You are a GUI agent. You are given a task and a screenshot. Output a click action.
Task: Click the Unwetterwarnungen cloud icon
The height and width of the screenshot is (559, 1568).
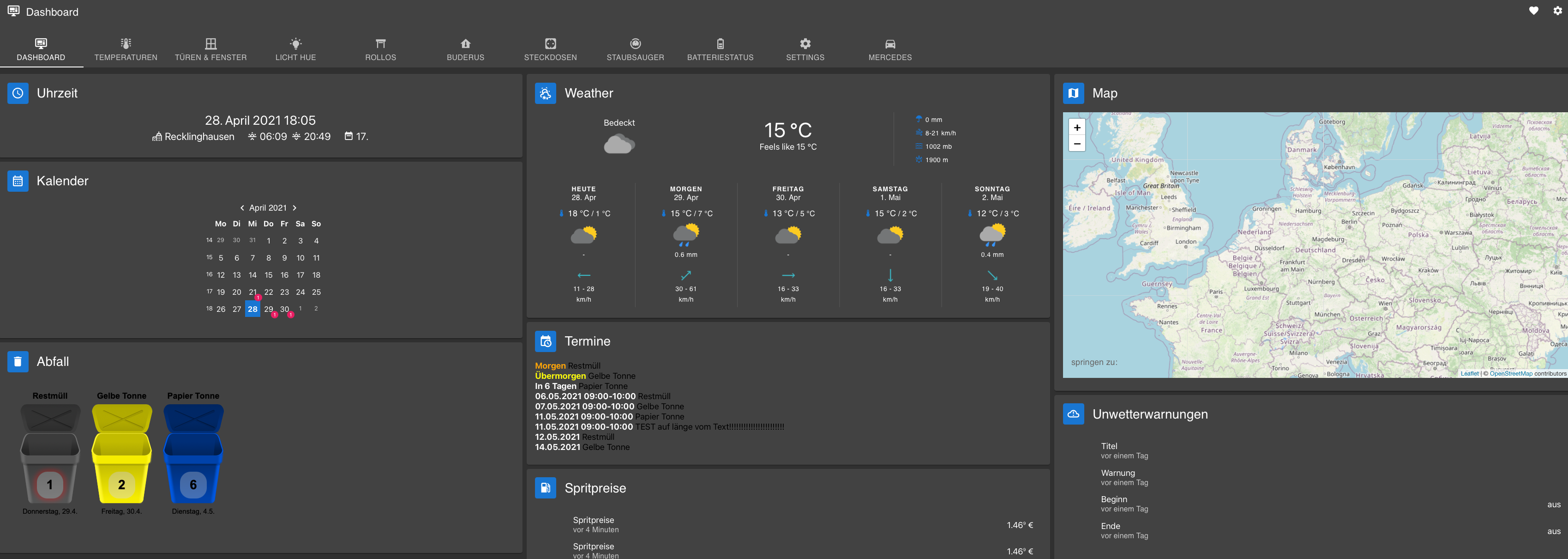click(1073, 414)
